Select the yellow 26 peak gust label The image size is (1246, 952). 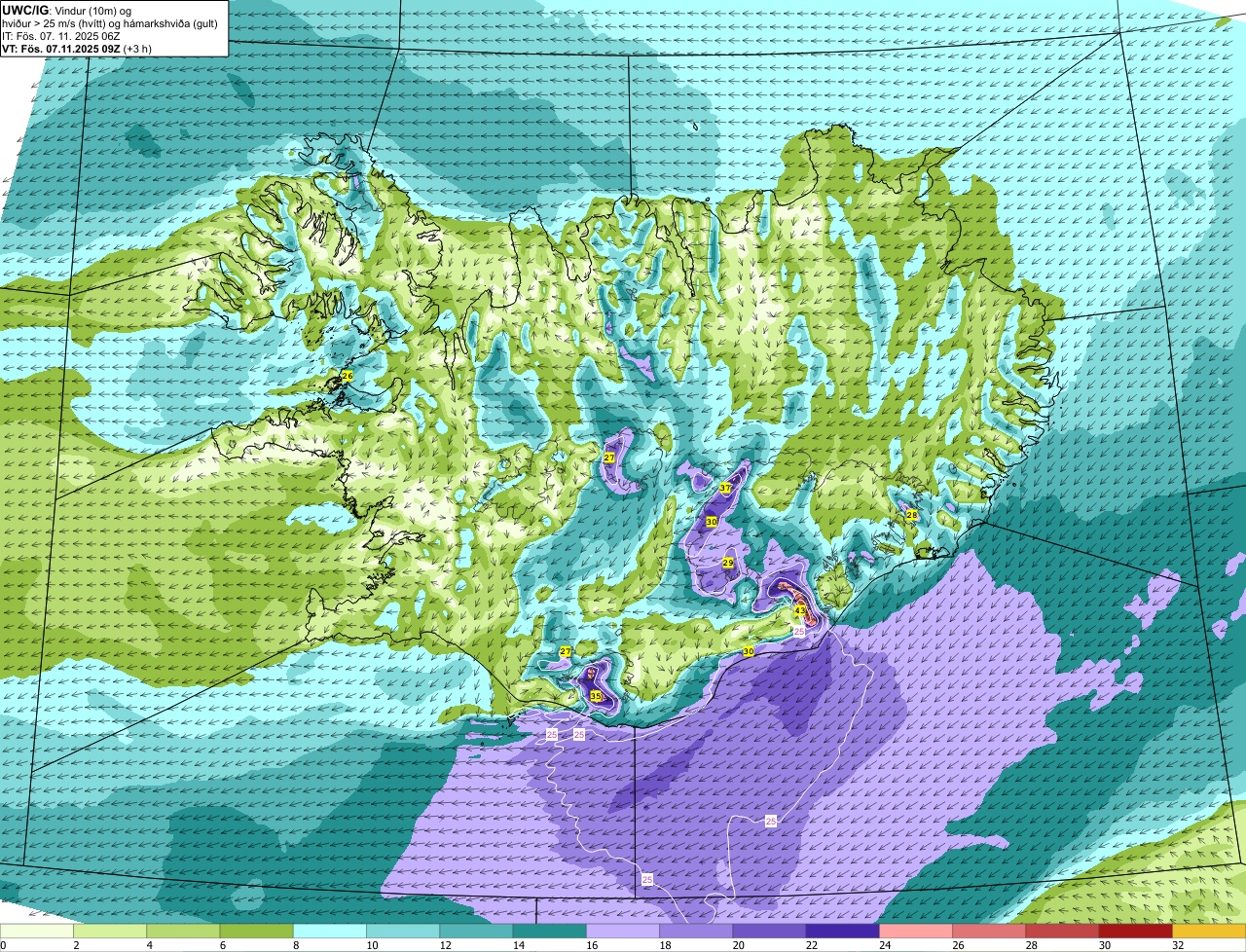point(348,376)
